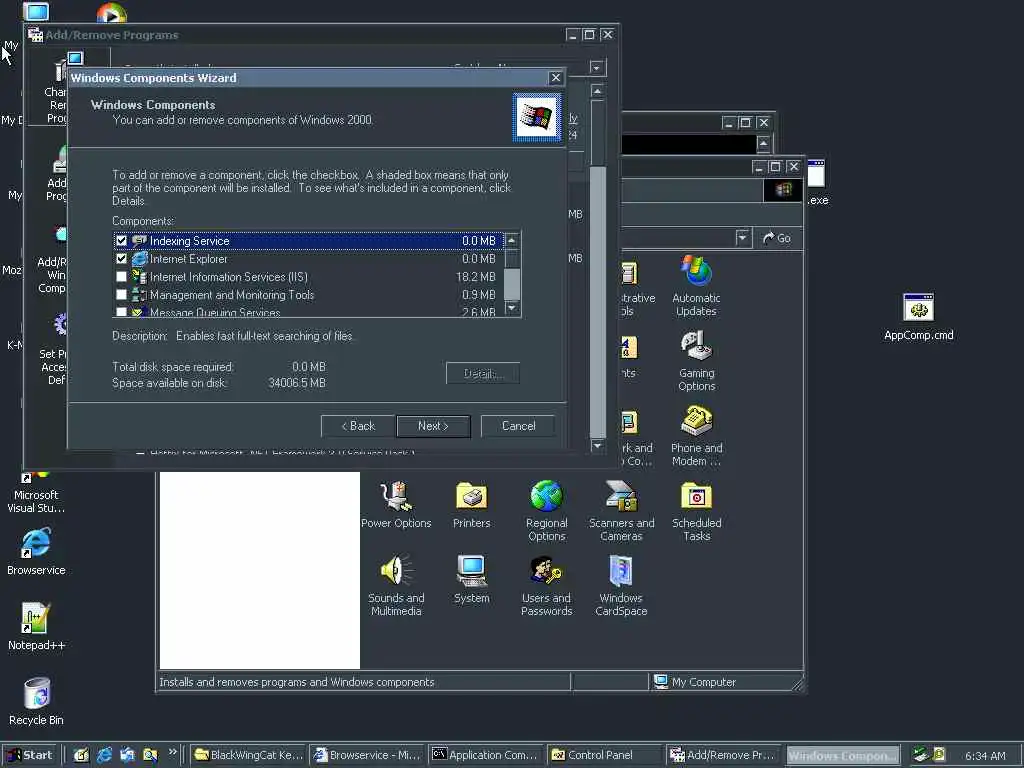The width and height of the screenshot is (1024, 768).
Task: Select the Indexing Service row text
Action: [x=189, y=240]
